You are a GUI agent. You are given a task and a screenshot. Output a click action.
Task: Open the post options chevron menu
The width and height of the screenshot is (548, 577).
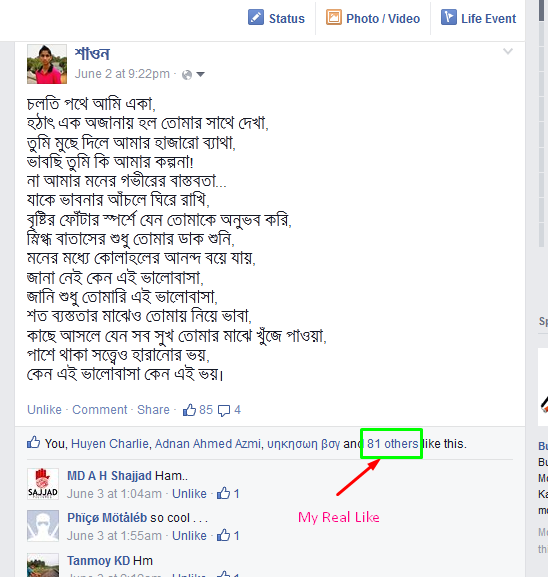508,51
